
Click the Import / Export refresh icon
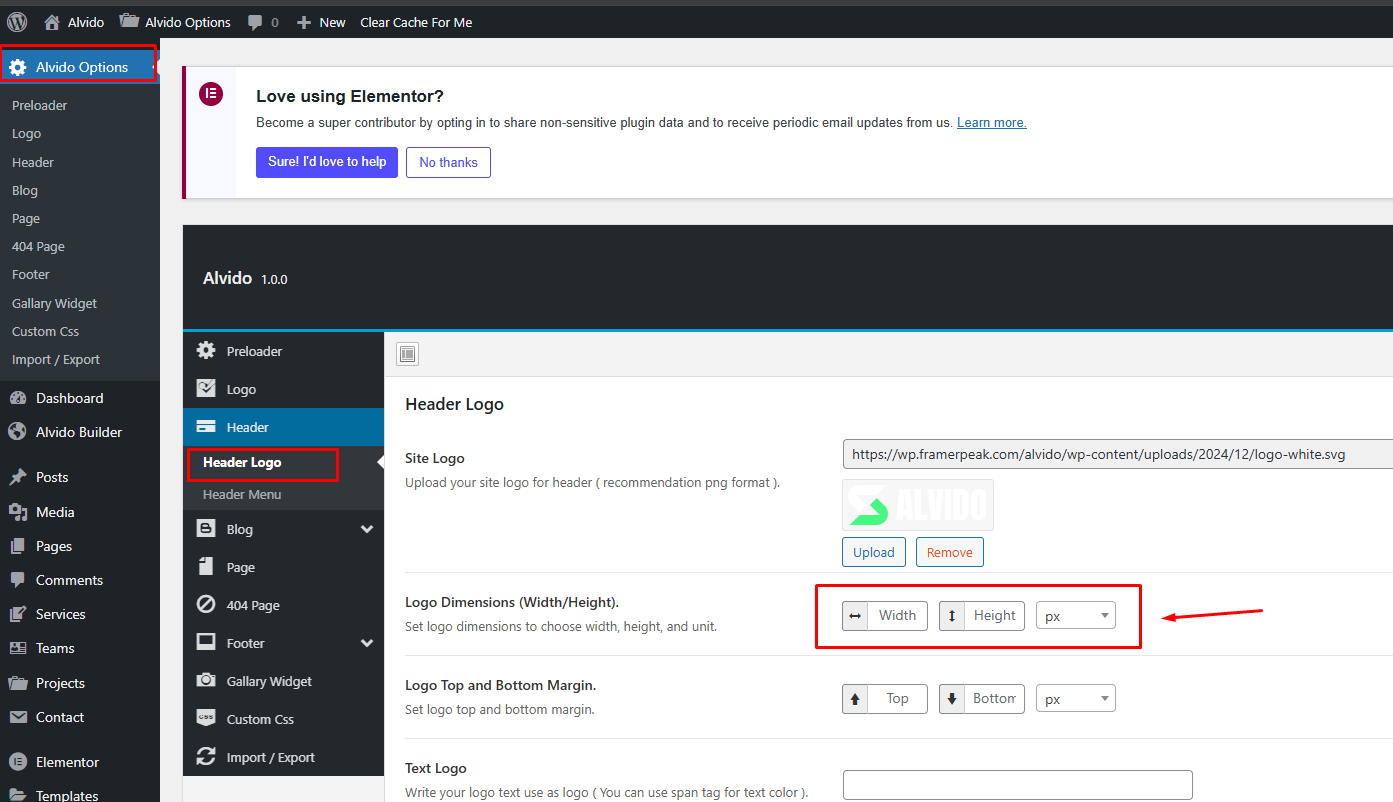(206, 757)
